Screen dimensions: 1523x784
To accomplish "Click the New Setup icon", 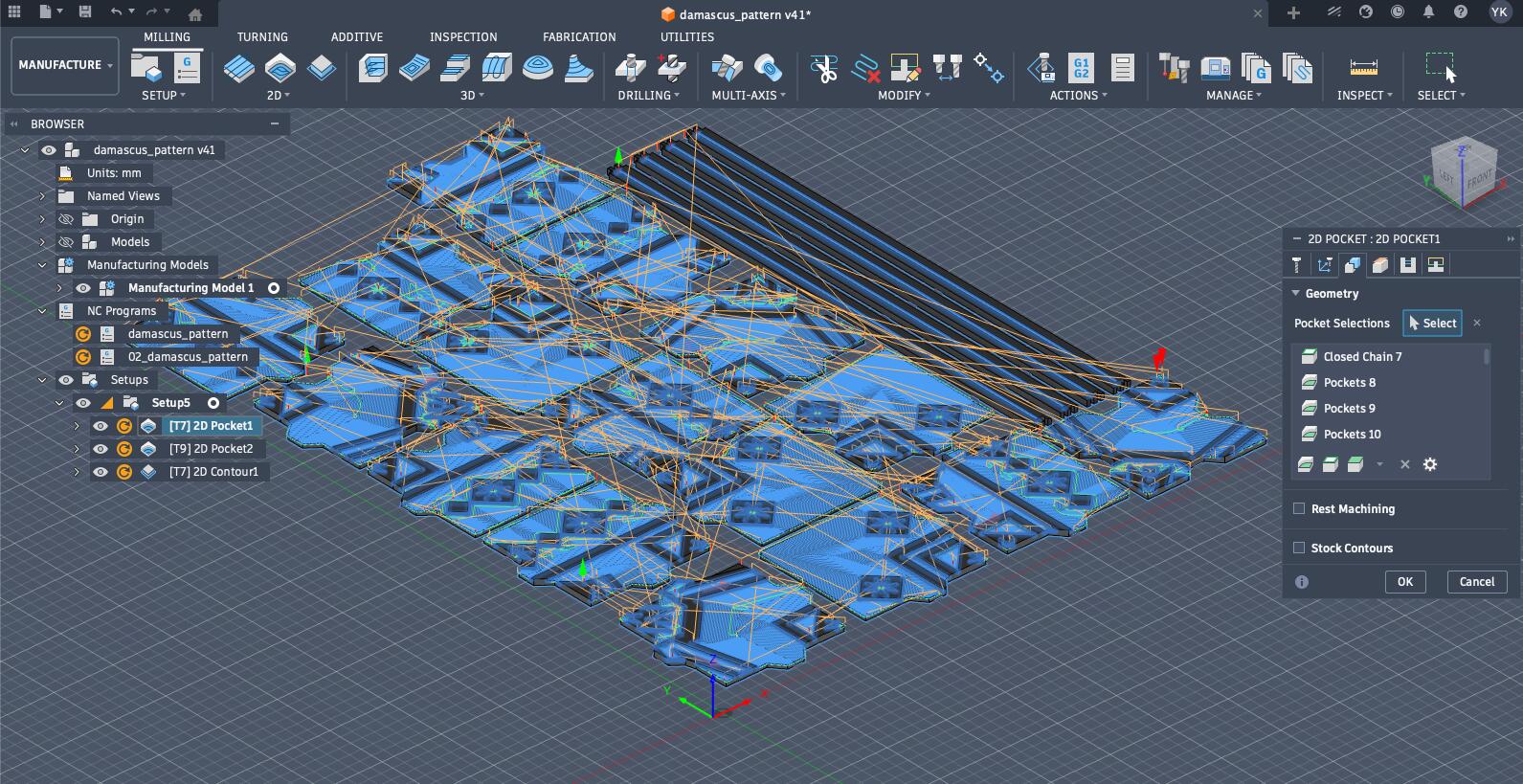I will [147, 67].
